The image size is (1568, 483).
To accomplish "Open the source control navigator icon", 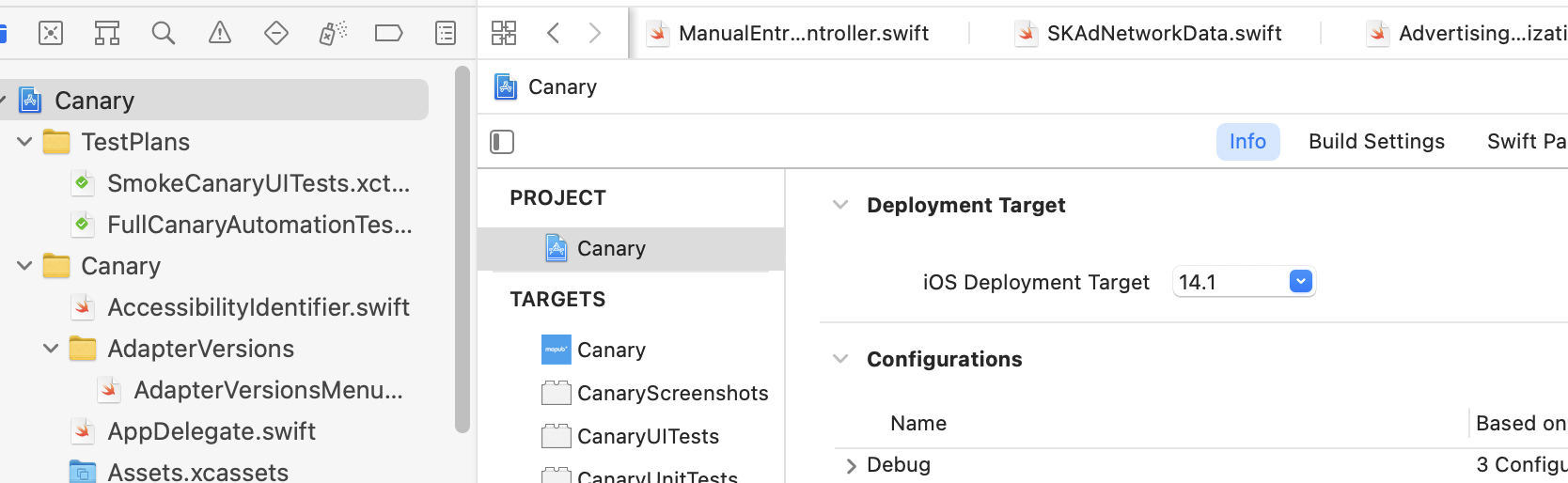I will 51,34.
